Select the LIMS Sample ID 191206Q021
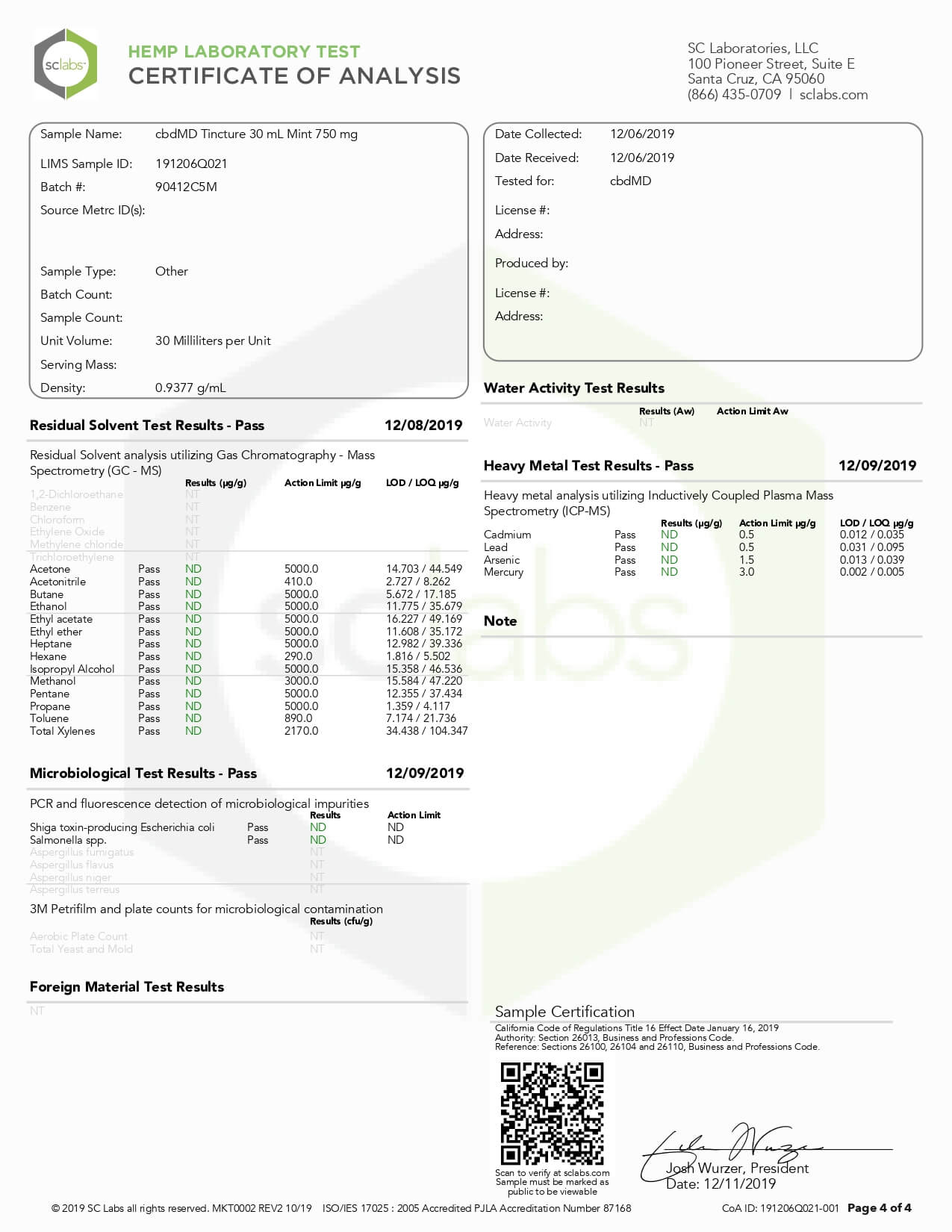This screenshot has height=1232, width=952. pyautogui.click(x=191, y=164)
